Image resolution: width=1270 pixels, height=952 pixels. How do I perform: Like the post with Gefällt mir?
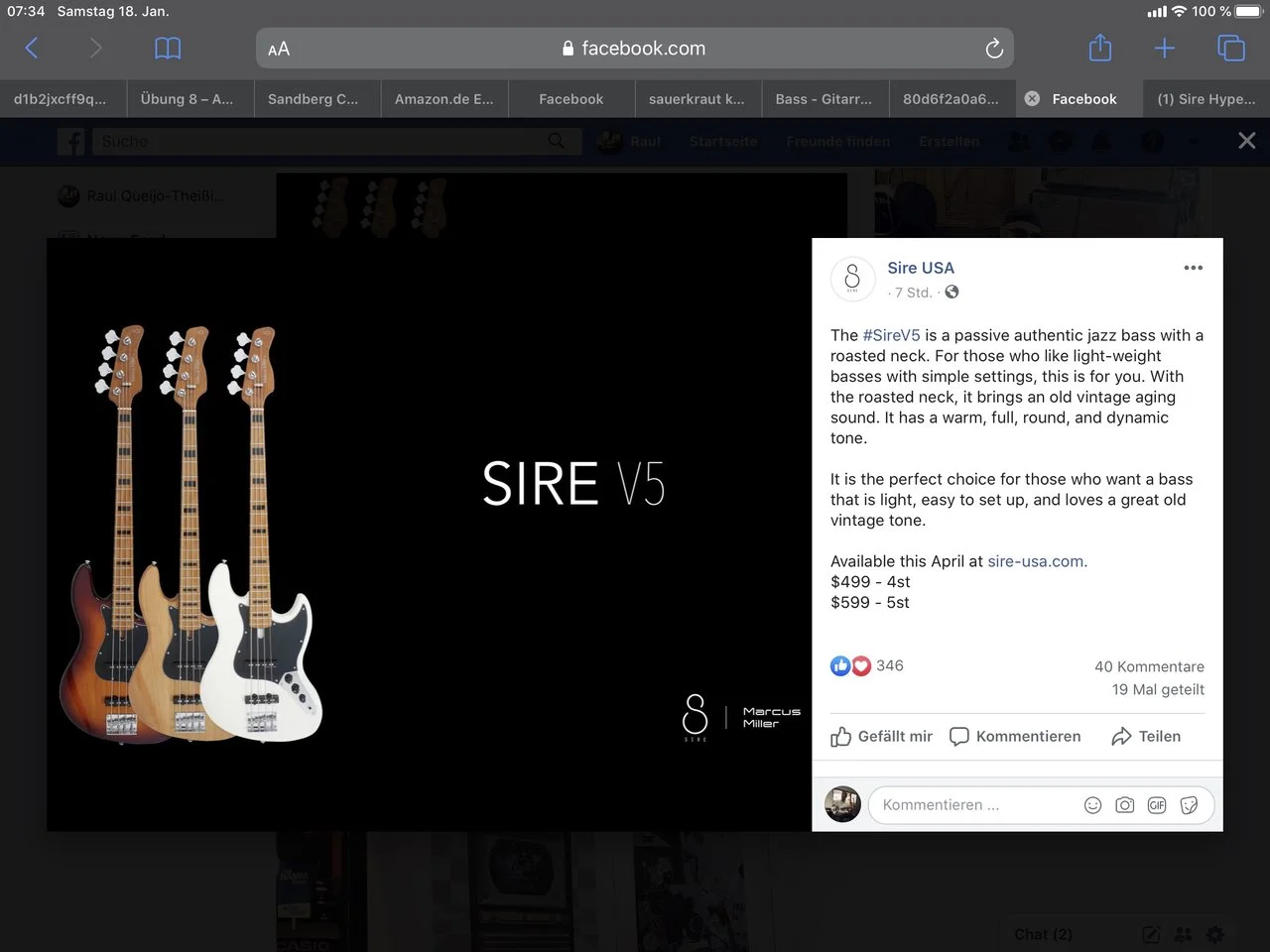(881, 736)
